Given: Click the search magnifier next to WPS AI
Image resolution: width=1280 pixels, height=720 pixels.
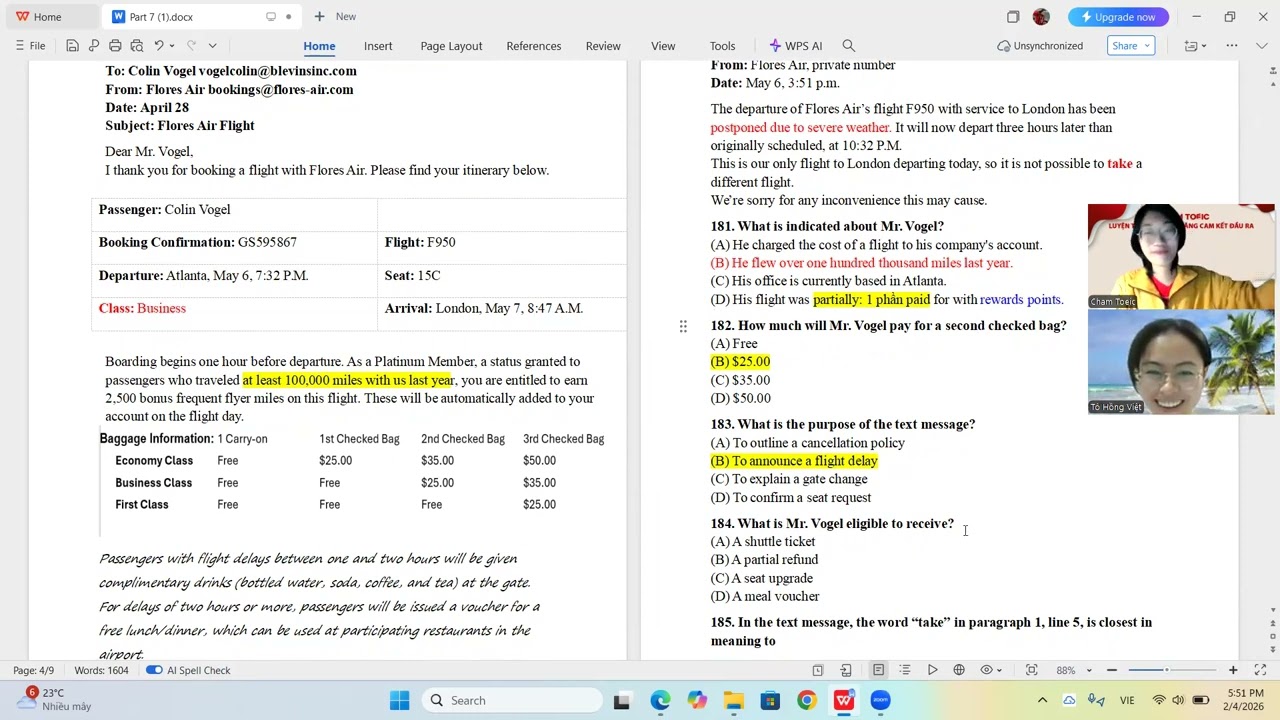Looking at the screenshot, I should tap(849, 46).
